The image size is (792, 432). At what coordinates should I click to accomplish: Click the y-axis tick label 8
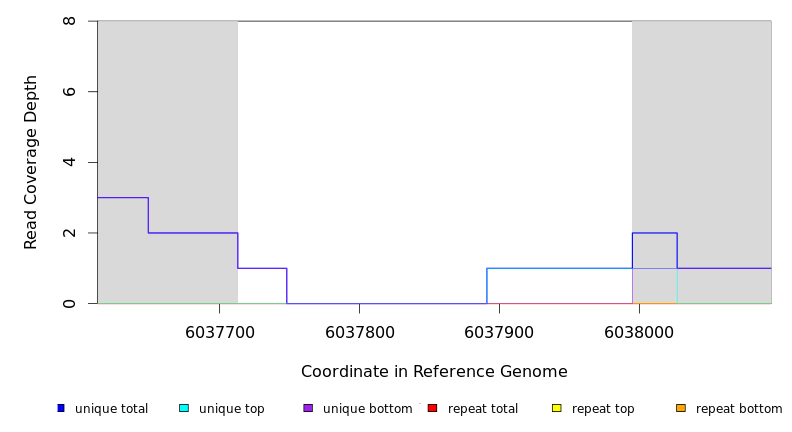click(69, 21)
